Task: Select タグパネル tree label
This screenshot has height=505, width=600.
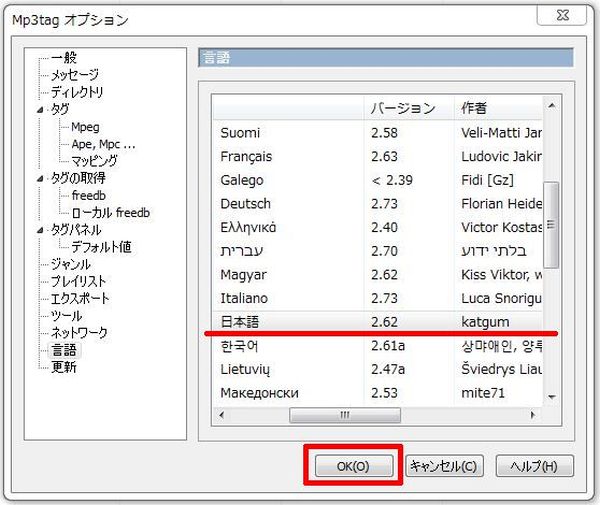Action: (x=76, y=230)
